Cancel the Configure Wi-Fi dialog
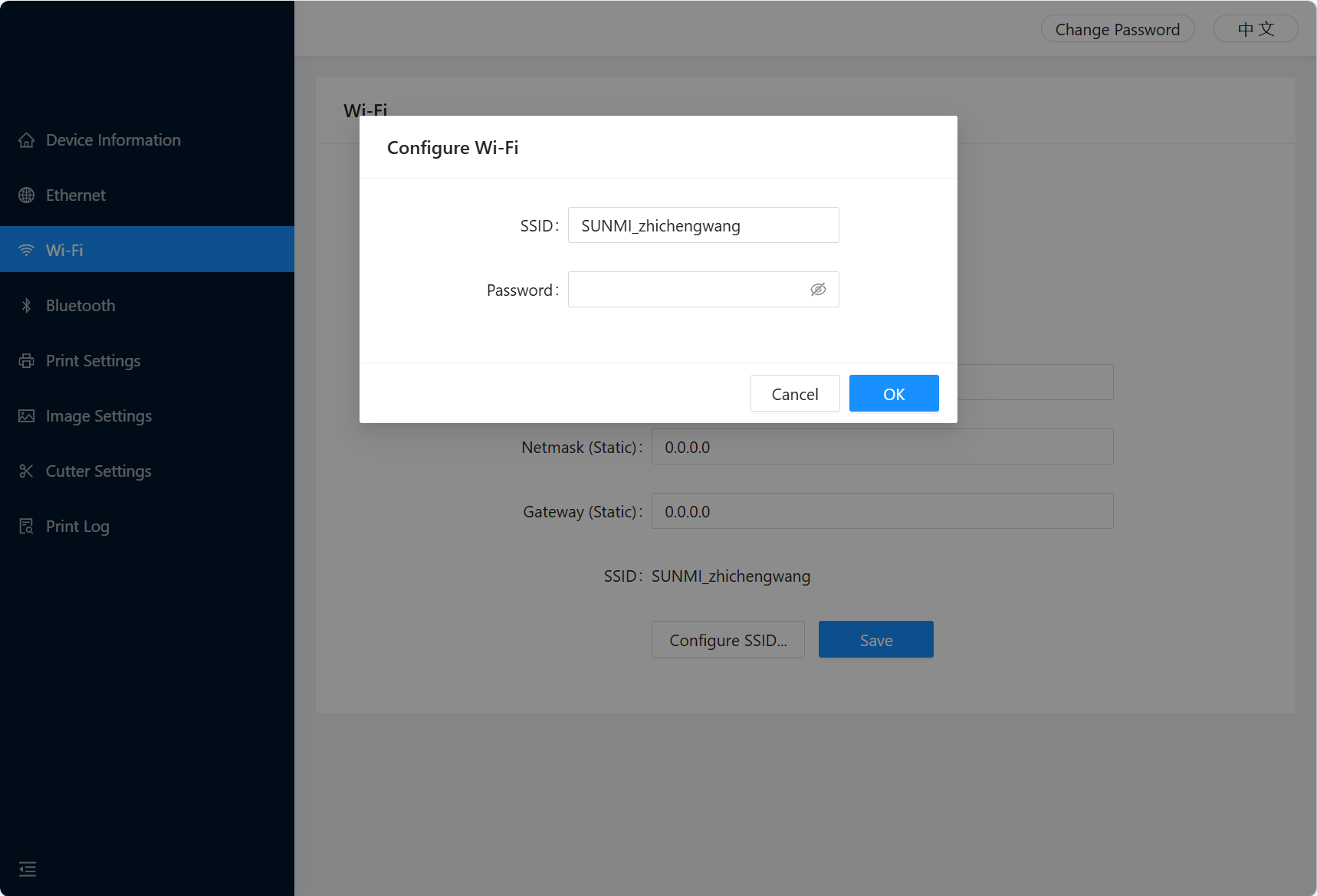 click(794, 394)
